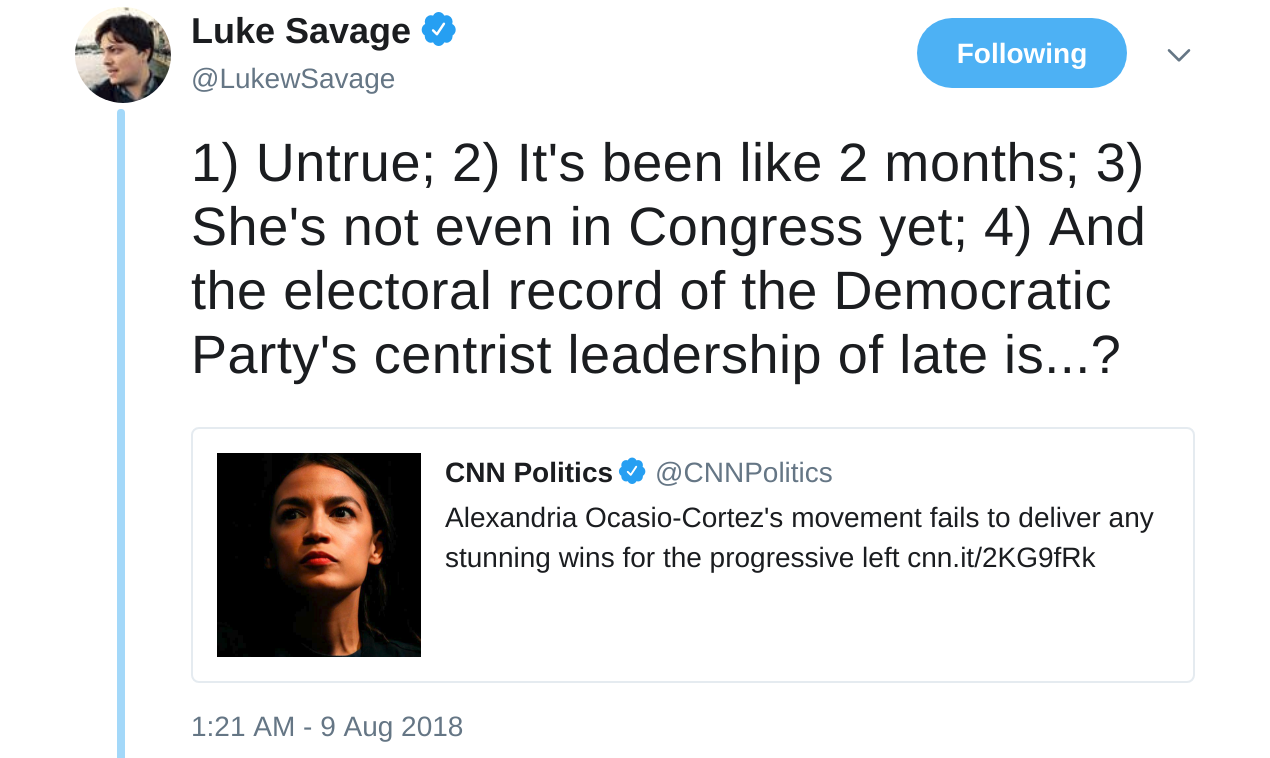Click CNN Politics' verified badge
Screen dimensions: 1270x758
coord(632,471)
